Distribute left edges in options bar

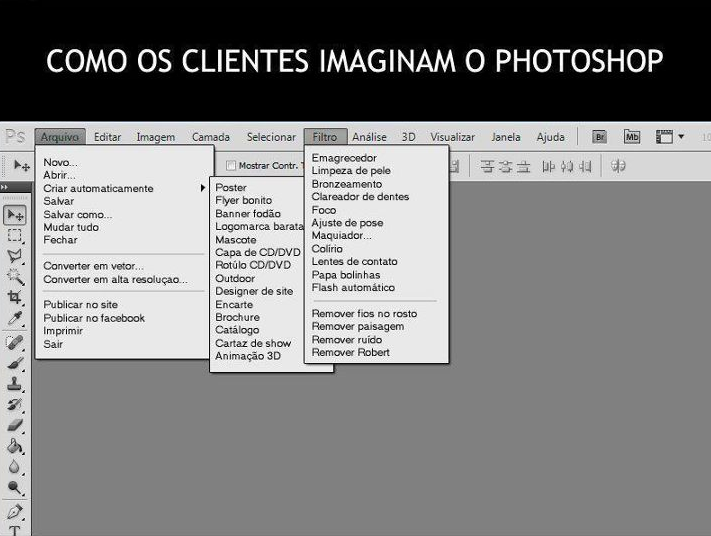coord(548,166)
